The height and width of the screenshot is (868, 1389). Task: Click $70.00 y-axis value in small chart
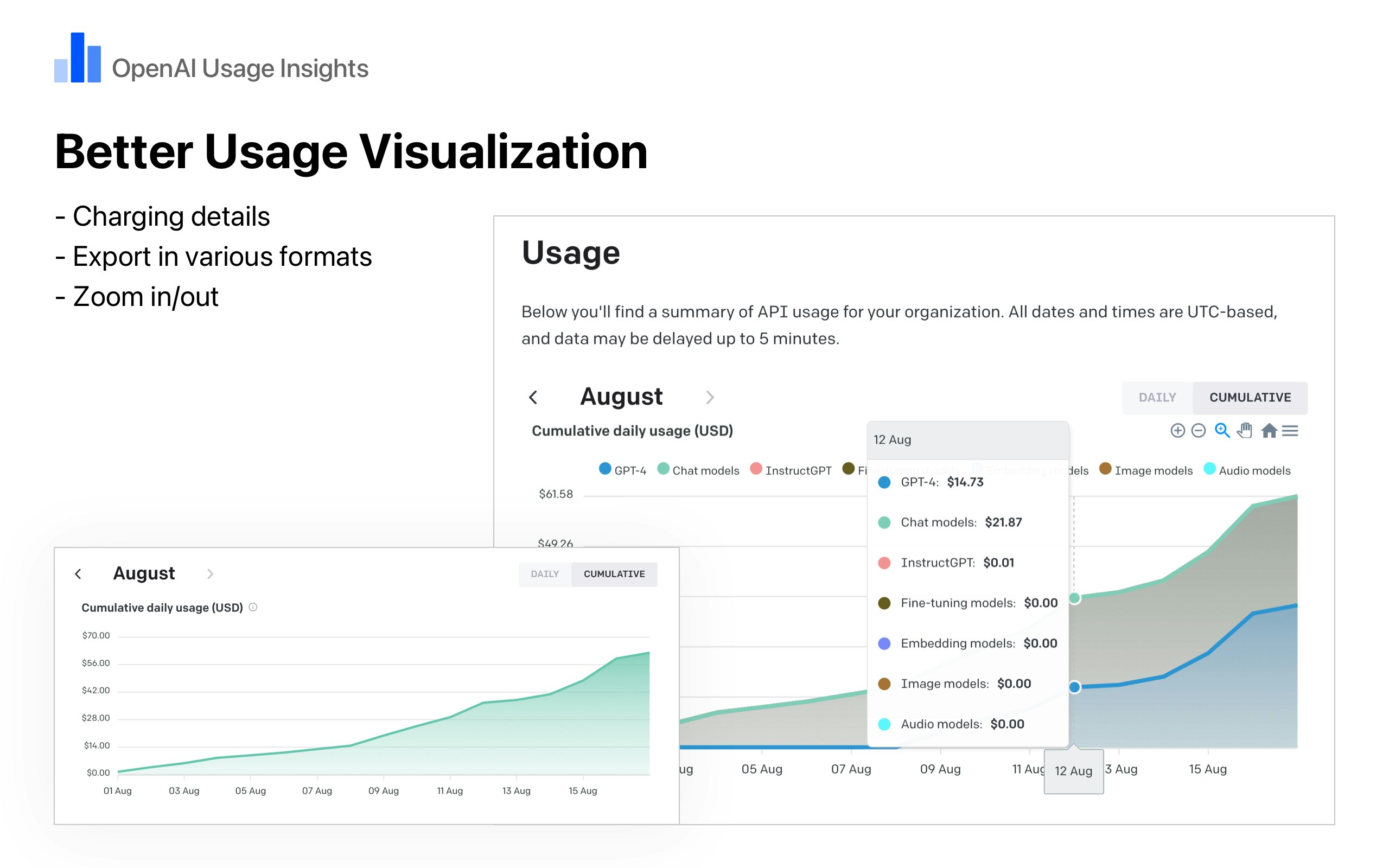[96, 635]
